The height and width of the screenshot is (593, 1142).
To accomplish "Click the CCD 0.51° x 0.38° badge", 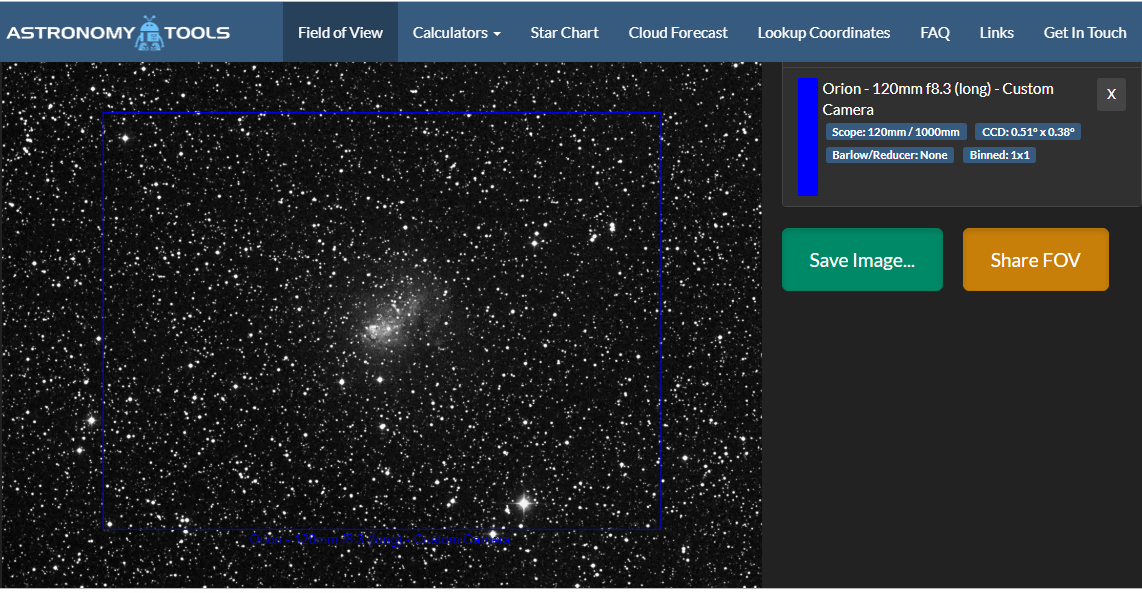I will (x=1027, y=131).
